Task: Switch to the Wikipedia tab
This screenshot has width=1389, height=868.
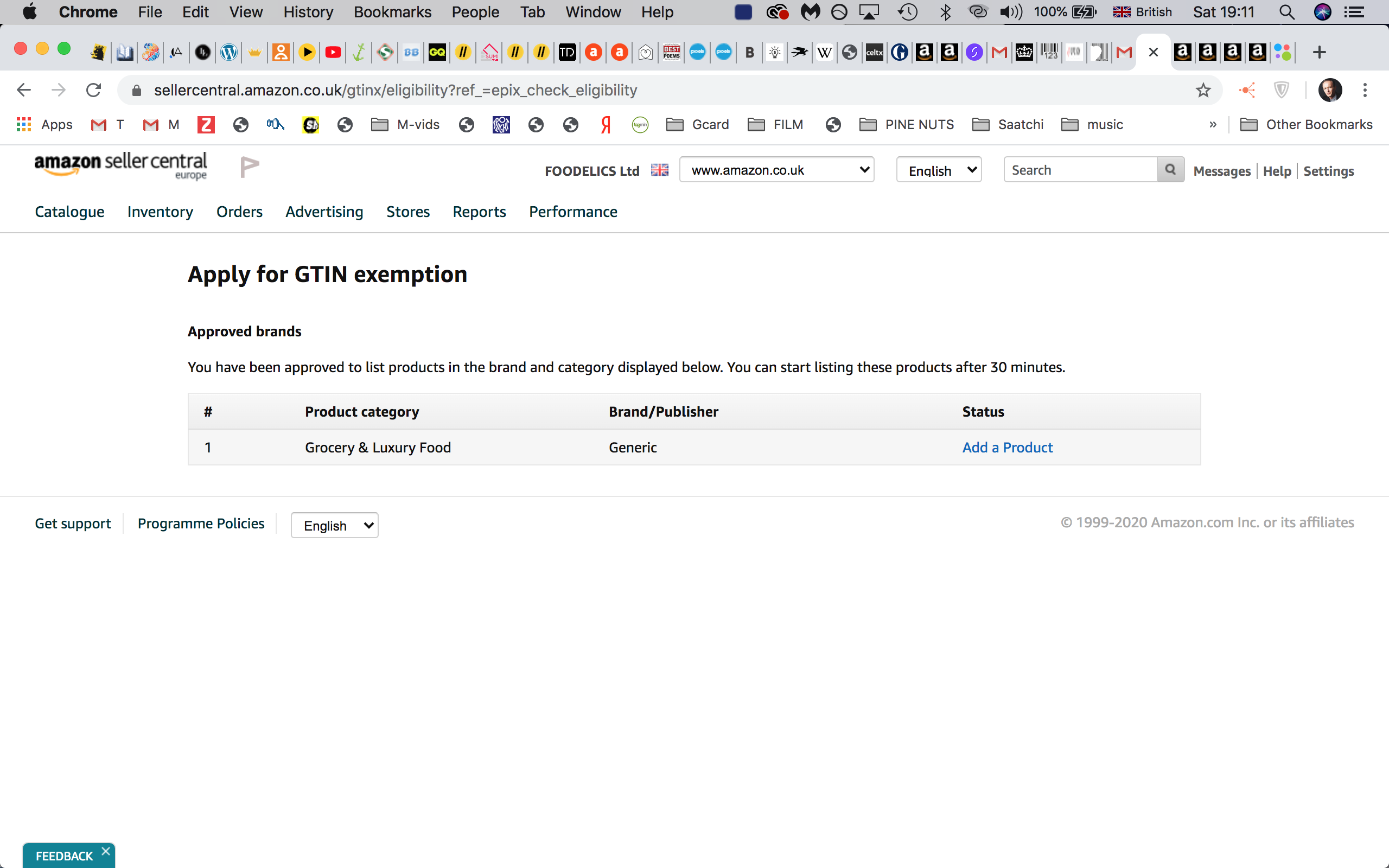Action: point(824,52)
